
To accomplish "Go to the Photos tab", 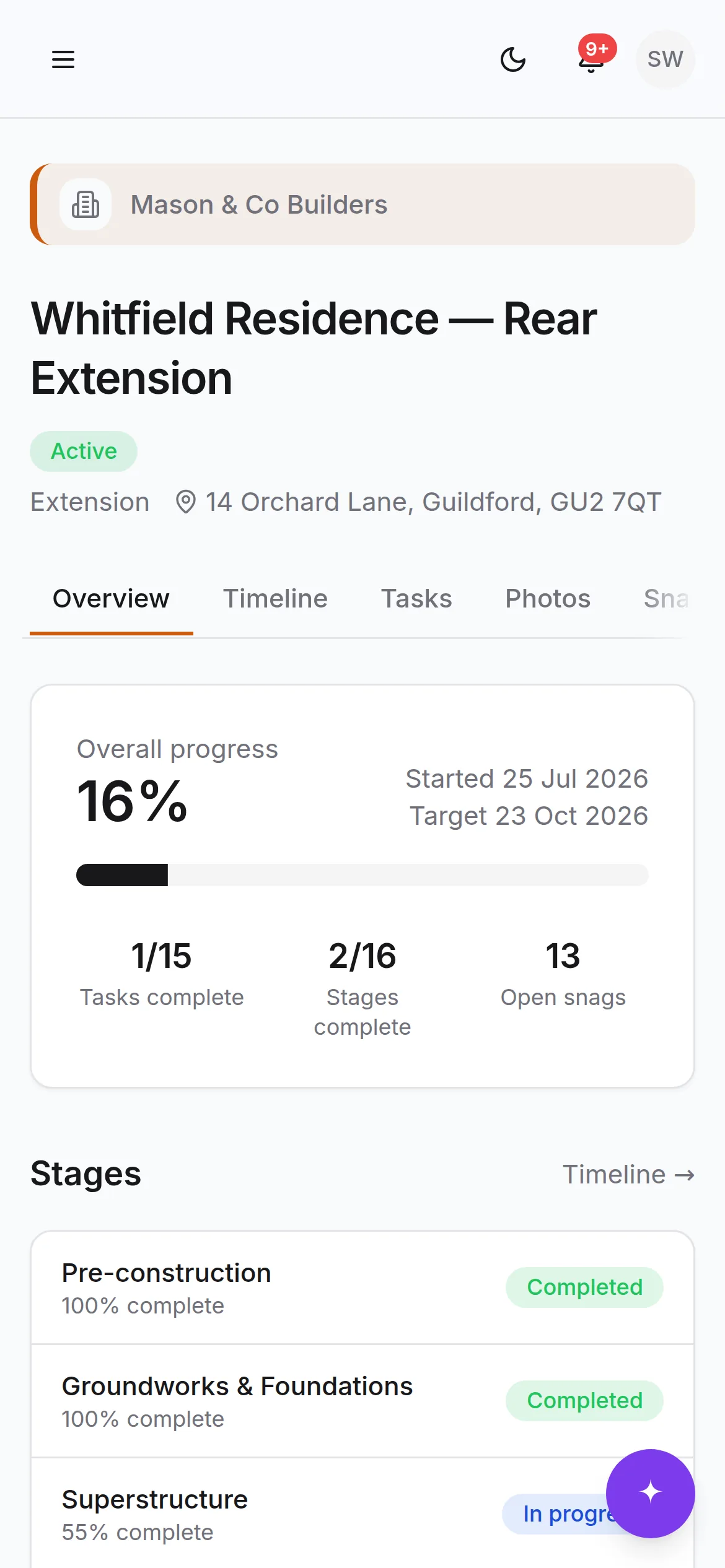I will point(548,599).
